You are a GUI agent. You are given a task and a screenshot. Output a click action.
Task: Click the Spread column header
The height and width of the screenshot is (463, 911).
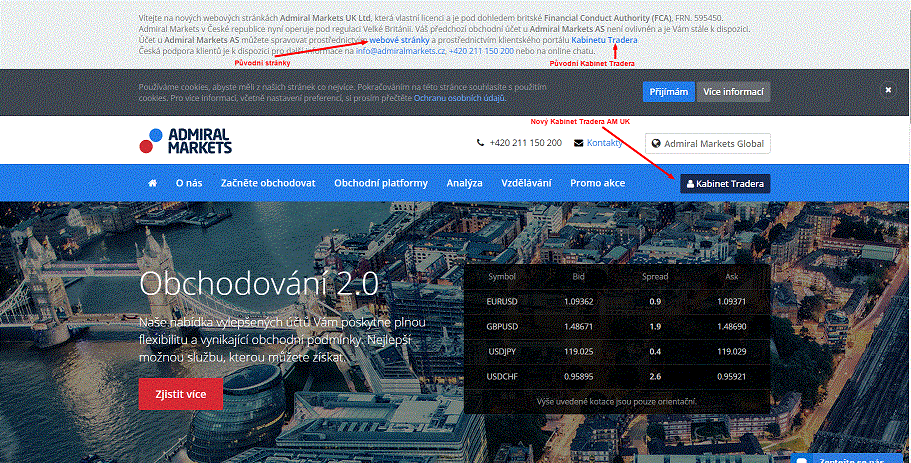(x=655, y=277)
